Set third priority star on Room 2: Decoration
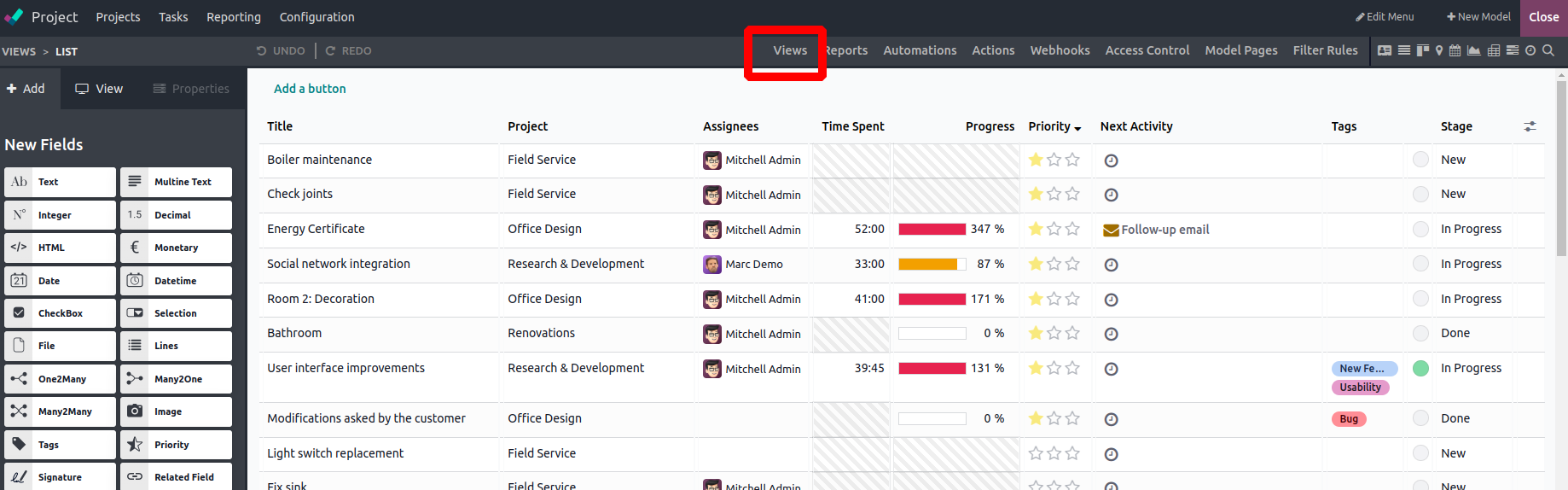Image resolution: width=1568 pixels, height=490 pixels. click(x=1072, y=299)
